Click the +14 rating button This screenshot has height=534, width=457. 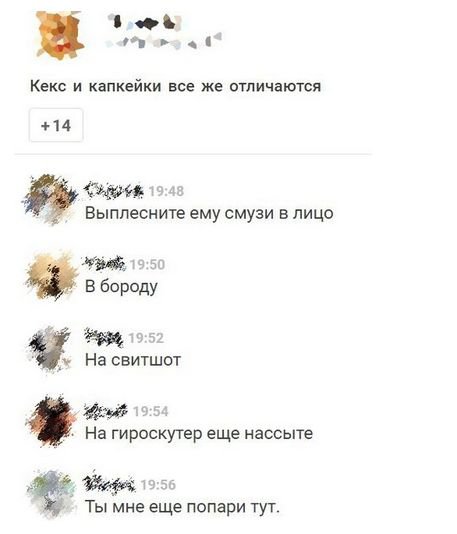tap(56, 125)
